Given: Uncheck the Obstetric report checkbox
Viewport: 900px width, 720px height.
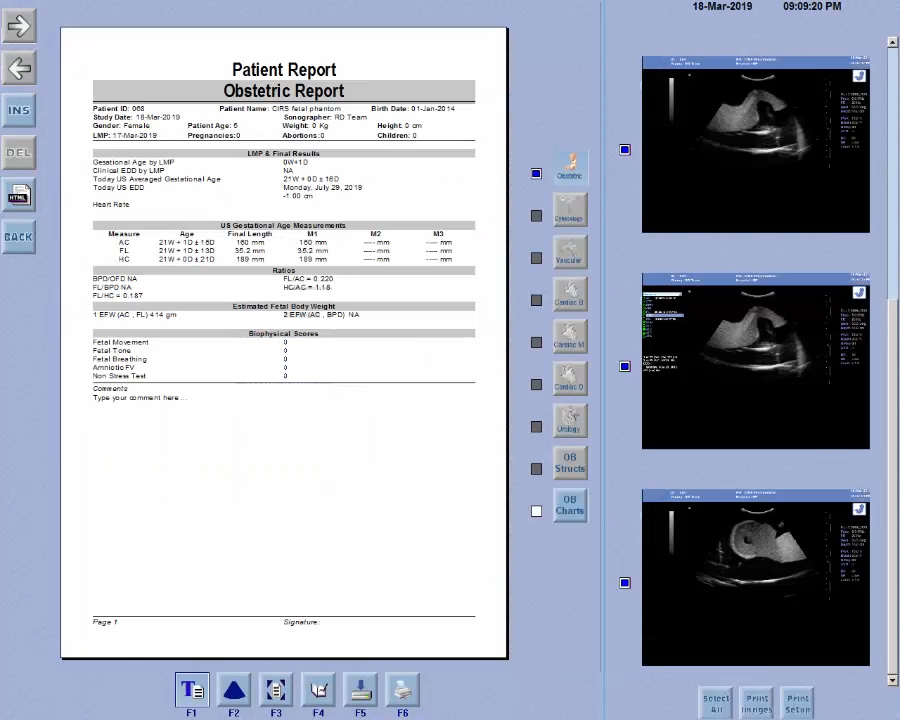Looking at the screenshot, I should pos(536,174).
